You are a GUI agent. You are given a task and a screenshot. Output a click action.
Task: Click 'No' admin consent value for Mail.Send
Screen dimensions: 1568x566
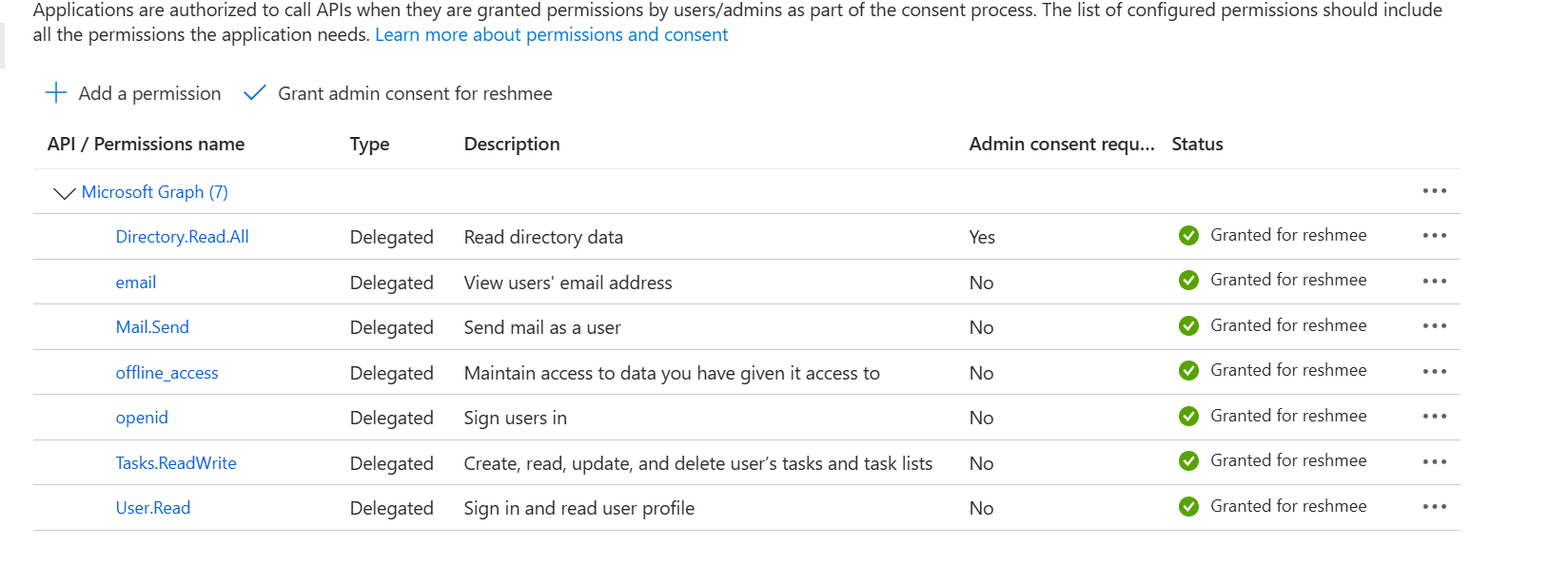click(981, 327)
